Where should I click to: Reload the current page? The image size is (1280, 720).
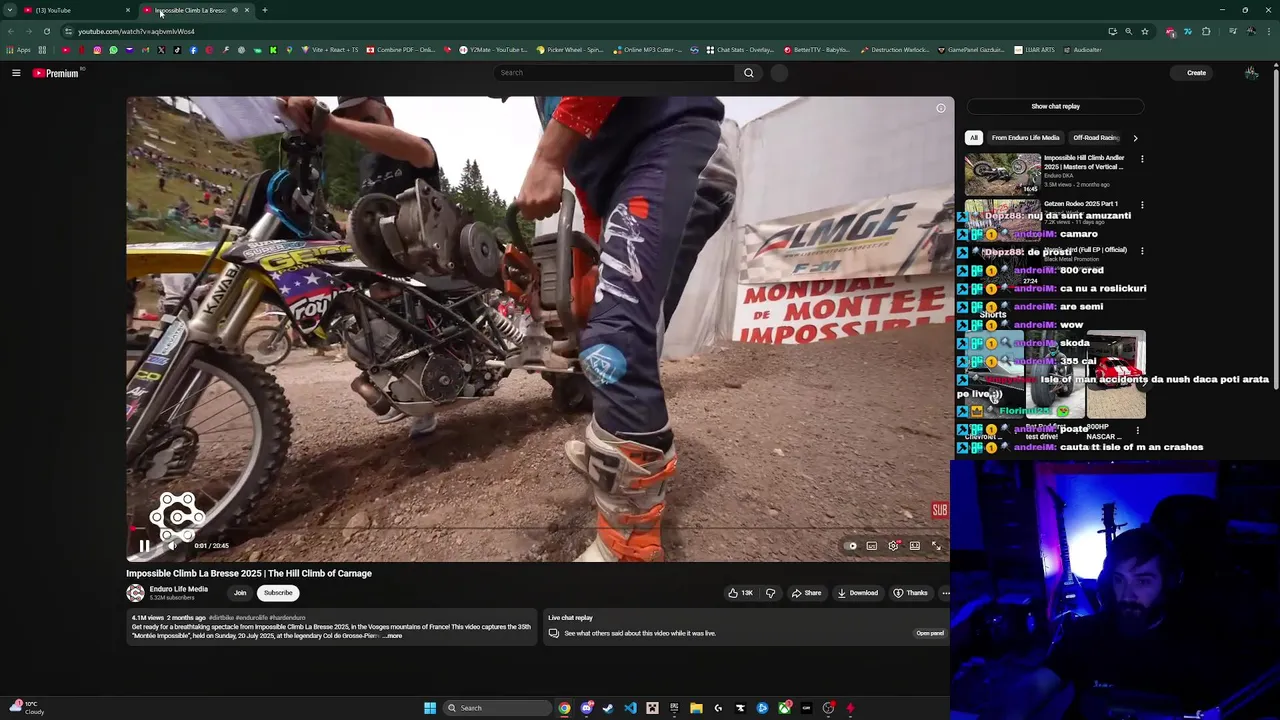(x=46, y=31)
